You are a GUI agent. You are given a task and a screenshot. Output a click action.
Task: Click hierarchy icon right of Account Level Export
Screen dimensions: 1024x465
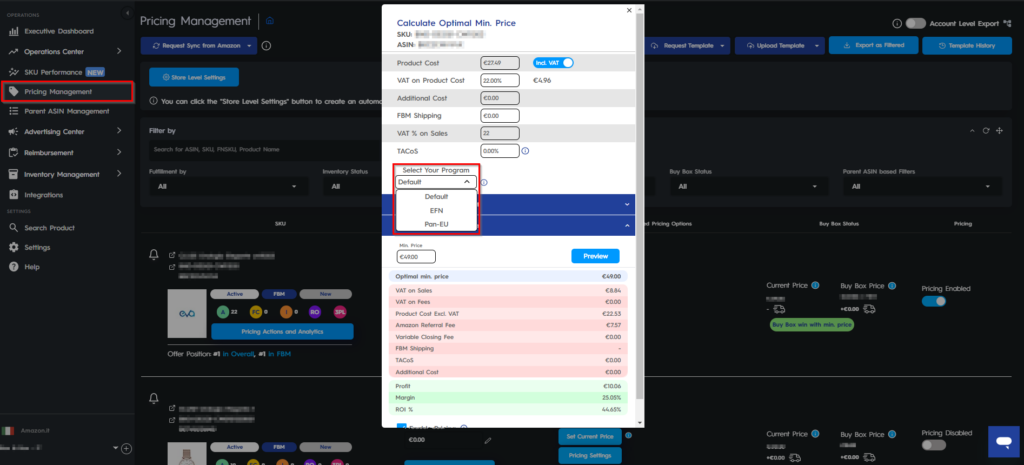tap(1008, 24)
